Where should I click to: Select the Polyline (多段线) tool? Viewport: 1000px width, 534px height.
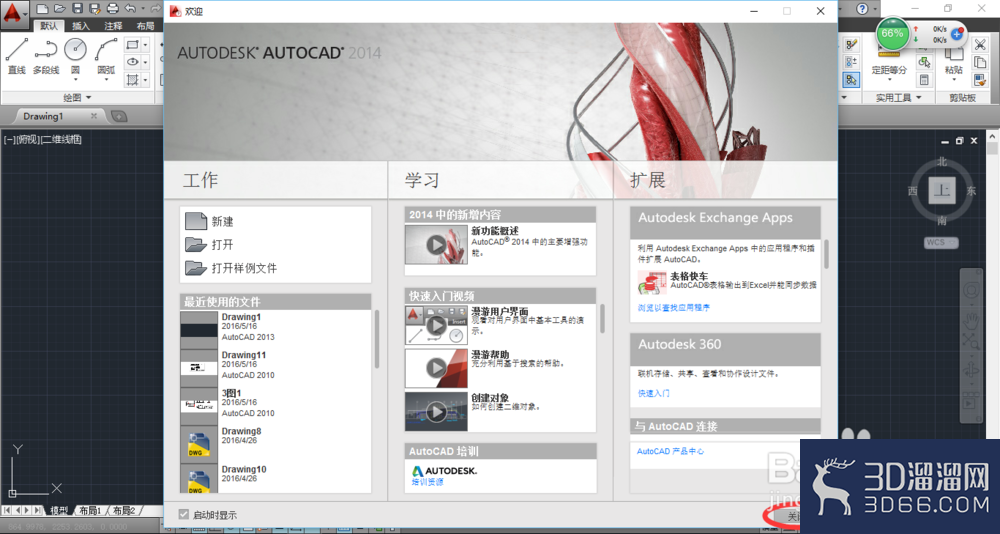[46, 56]
